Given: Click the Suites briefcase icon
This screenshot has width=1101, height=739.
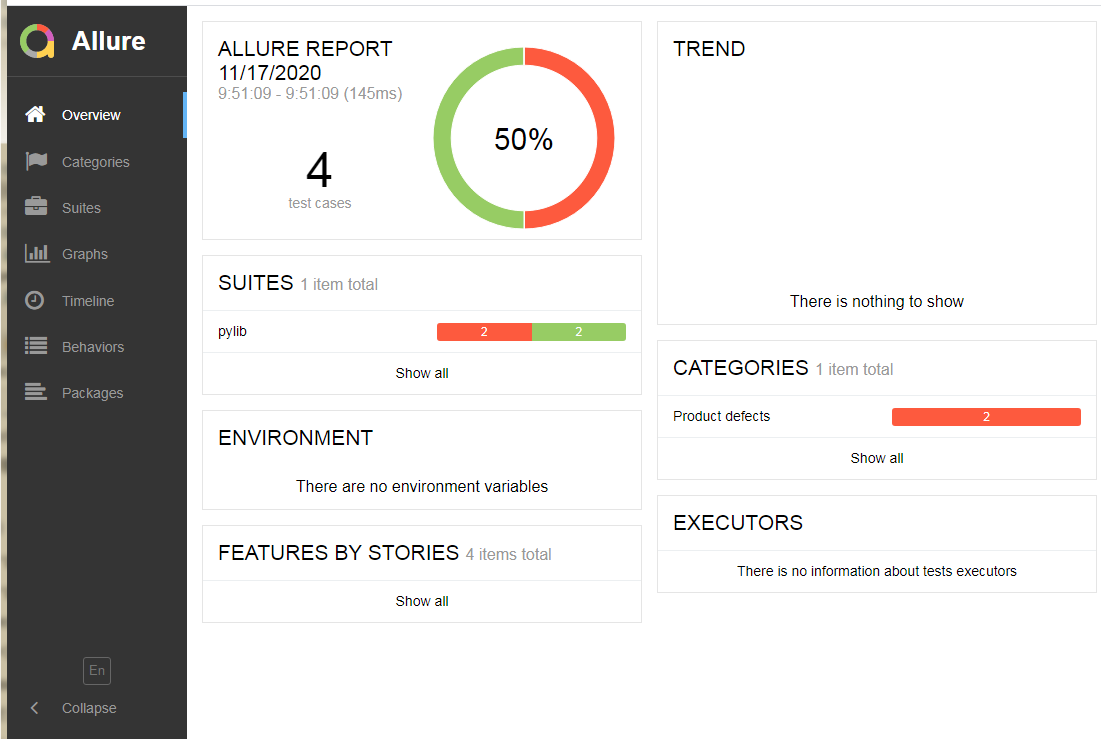Looking at the screenshot, I should tap(36, 207).
